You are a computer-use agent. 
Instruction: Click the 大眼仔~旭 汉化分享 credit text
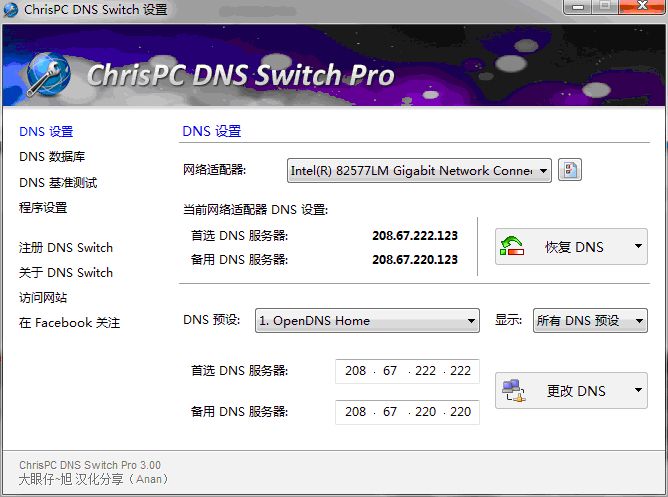(93, 480)
